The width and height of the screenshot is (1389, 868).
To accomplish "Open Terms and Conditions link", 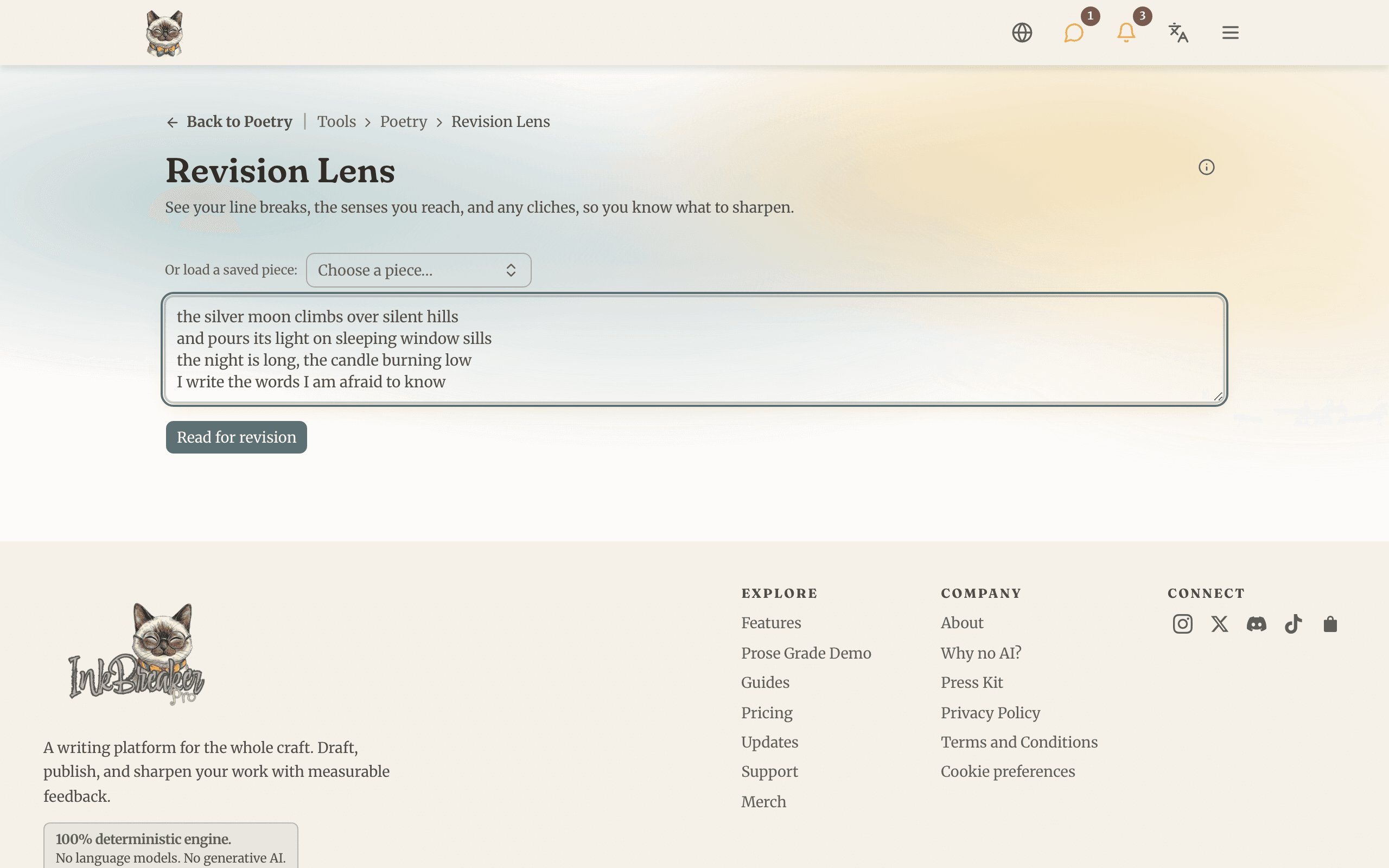I will (1019, 742).
